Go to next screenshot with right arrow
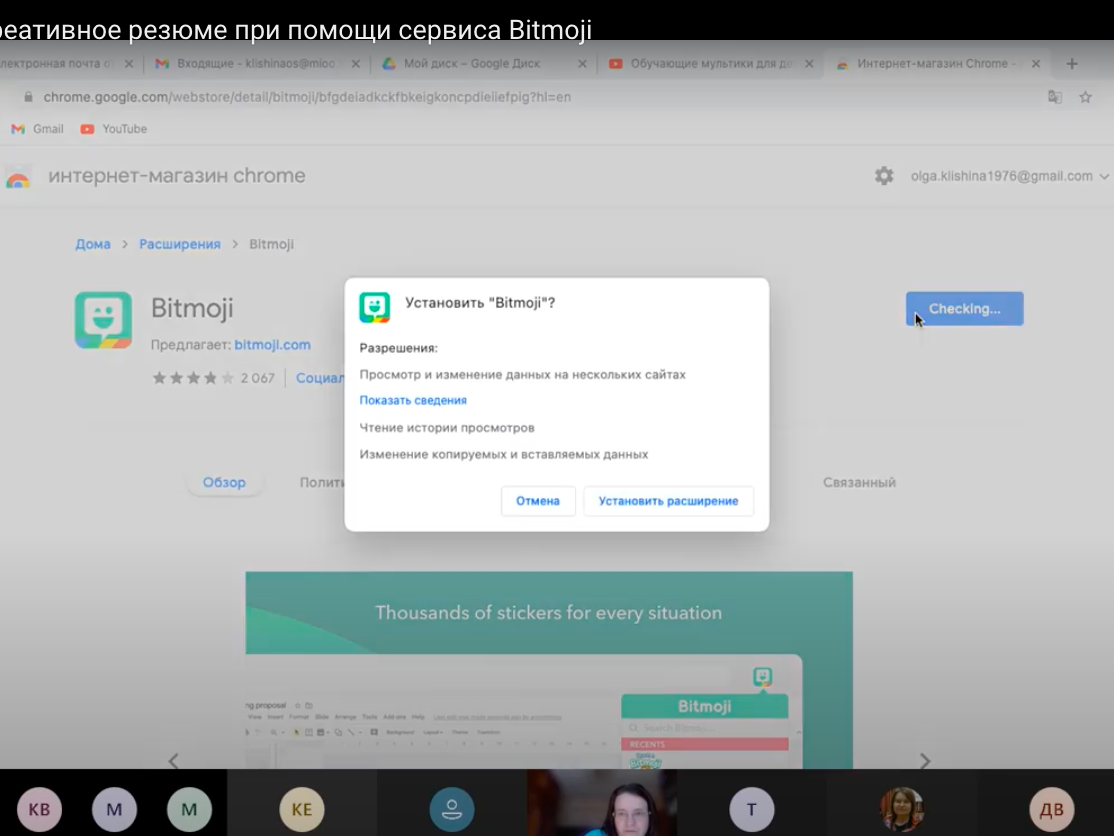The width and height of the screenshot is (1114, 836). 924,761
